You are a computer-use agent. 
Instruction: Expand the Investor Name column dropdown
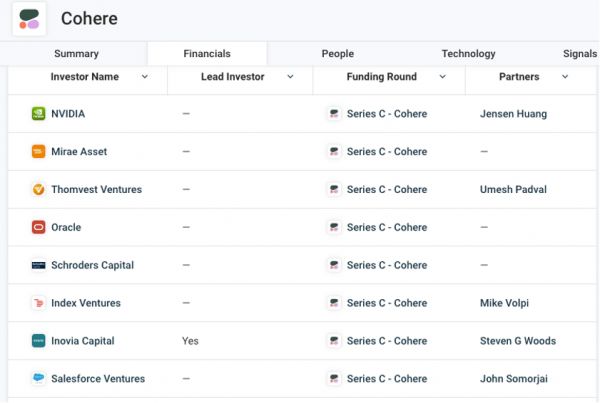click(x=145, y=77)
